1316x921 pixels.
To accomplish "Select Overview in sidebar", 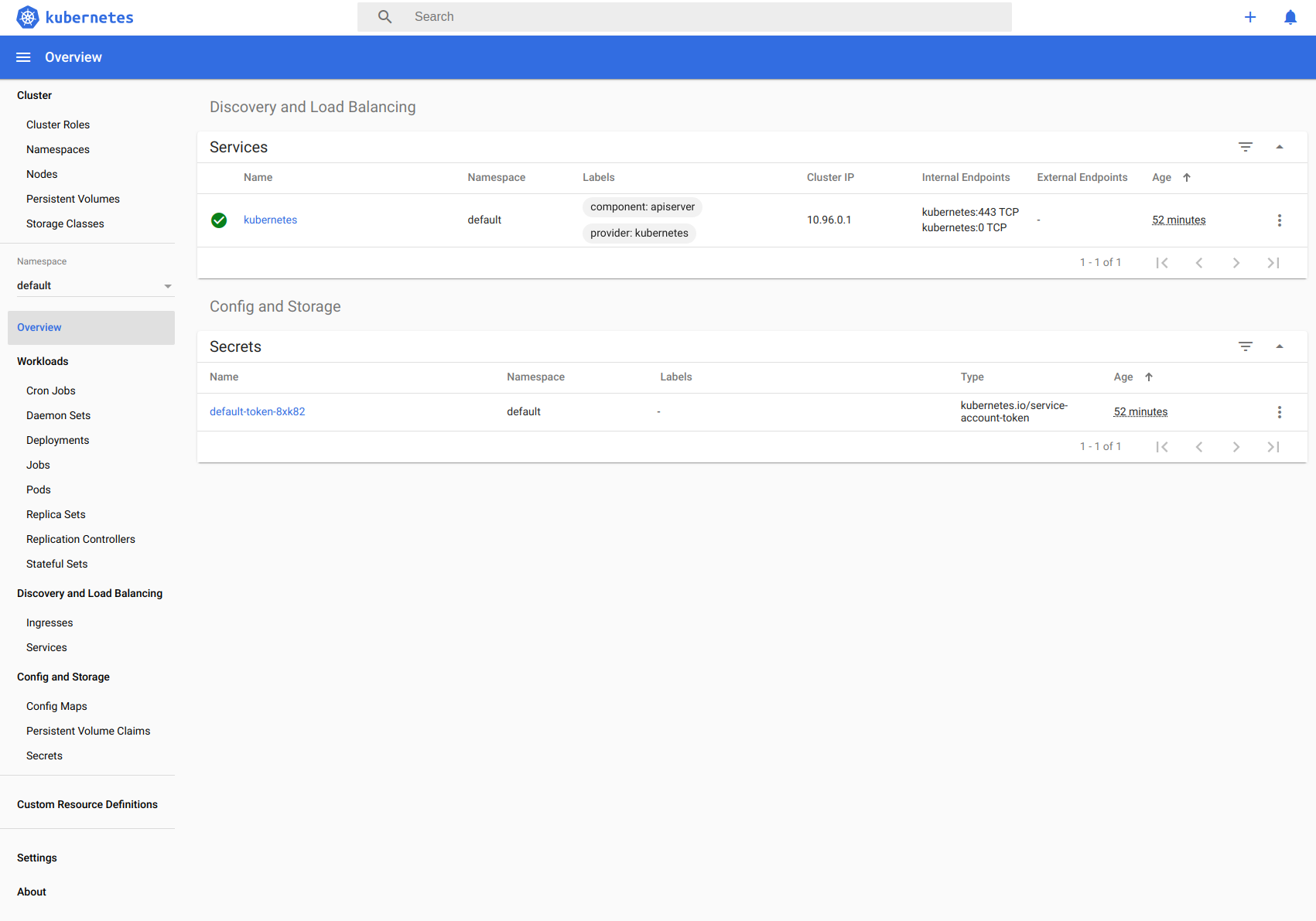I will point(91,328).
